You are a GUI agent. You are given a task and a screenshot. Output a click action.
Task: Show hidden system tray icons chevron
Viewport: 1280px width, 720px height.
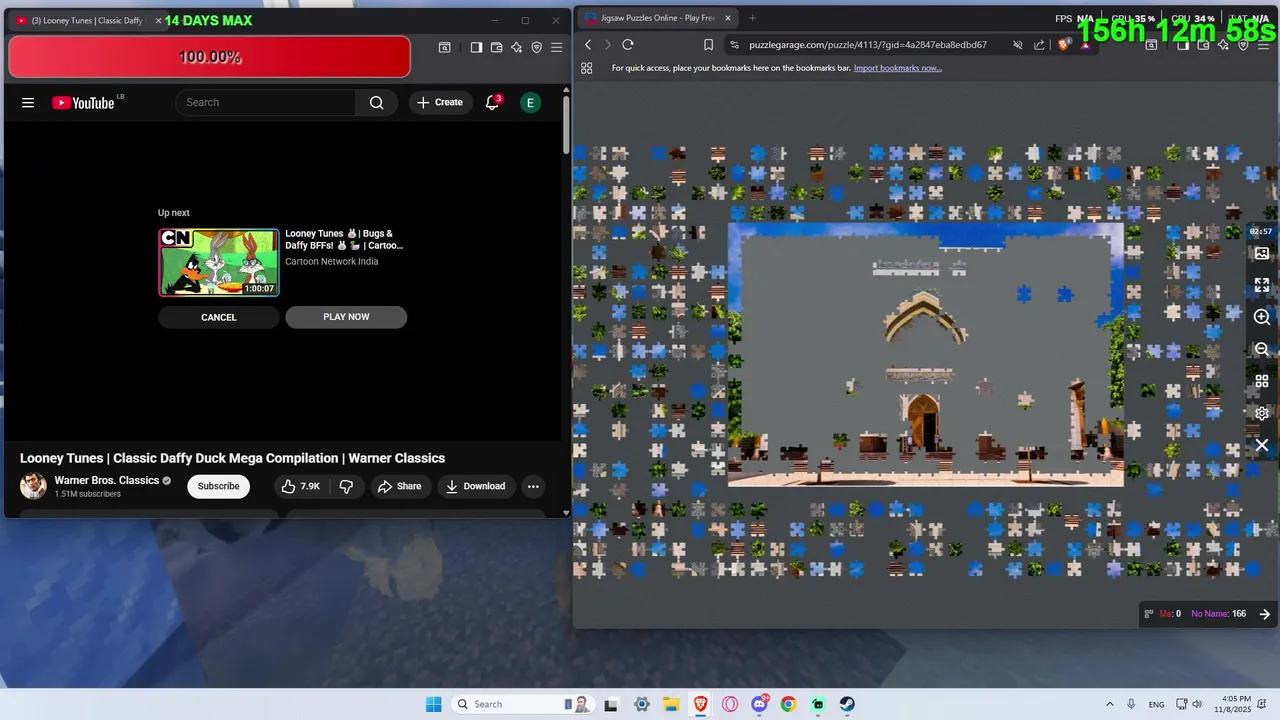(x=1109, y=704)
